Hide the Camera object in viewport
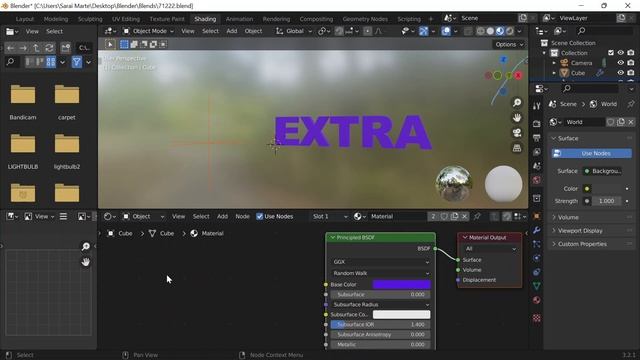 pos(620,62)
